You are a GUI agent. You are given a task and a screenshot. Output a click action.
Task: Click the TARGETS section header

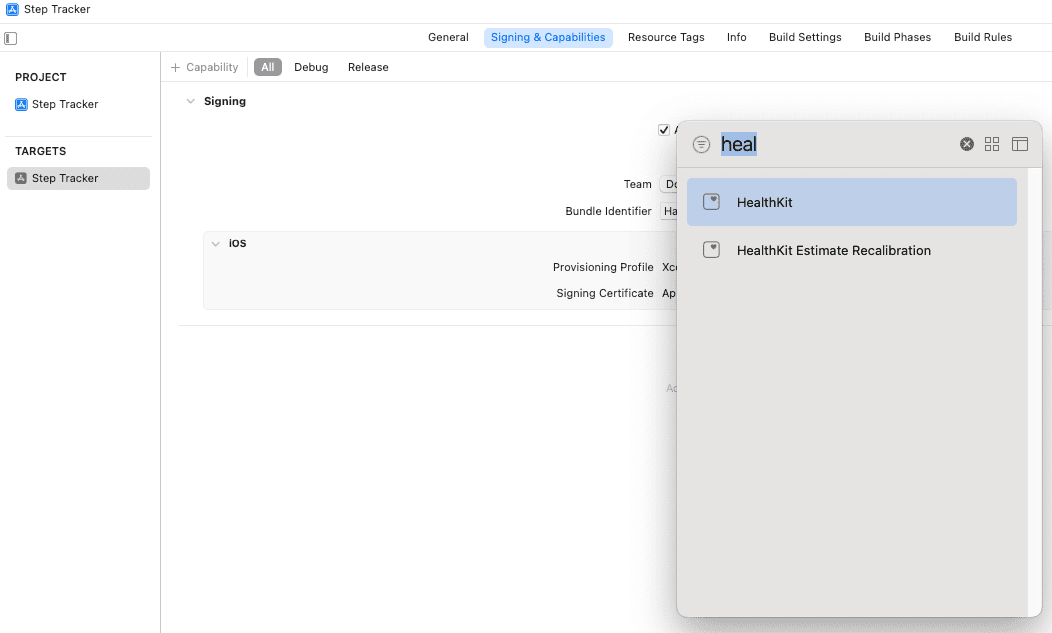41,151
